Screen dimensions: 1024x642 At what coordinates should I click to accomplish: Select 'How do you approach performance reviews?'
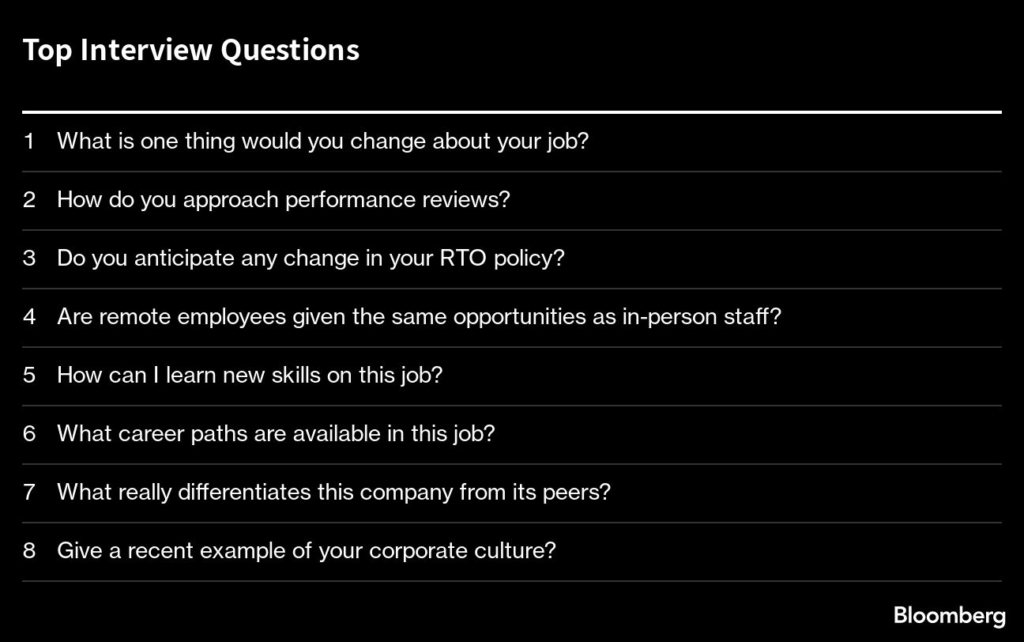(283, 199)
